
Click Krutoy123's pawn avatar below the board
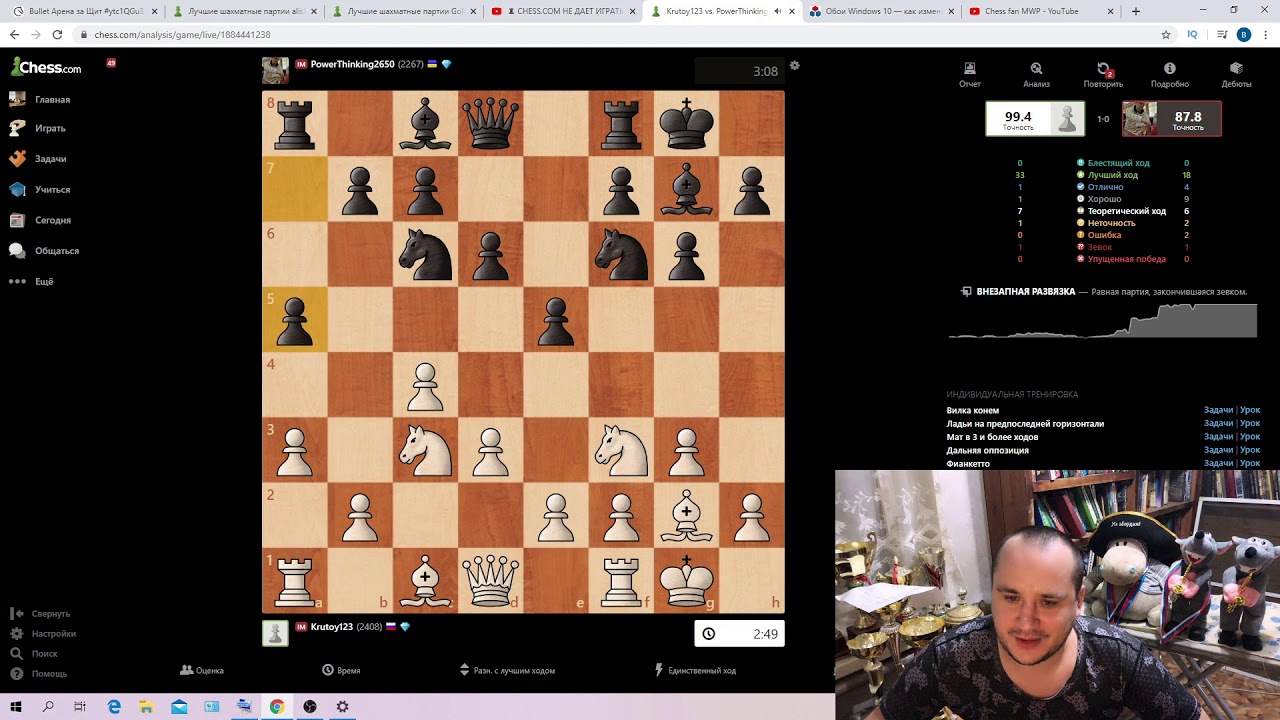tap(275, 633)
